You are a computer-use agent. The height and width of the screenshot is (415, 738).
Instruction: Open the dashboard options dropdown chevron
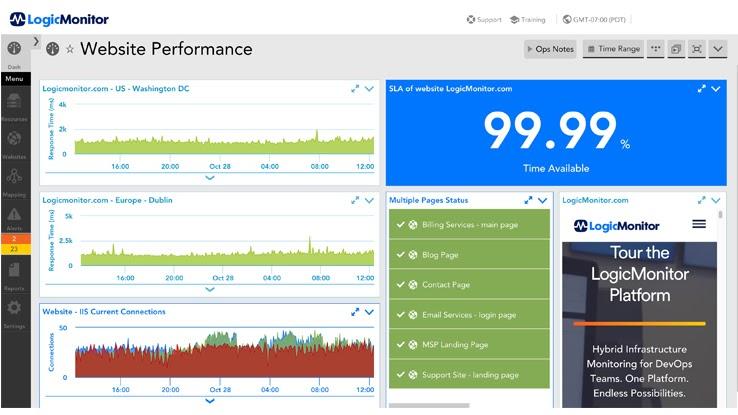pos(718,49)
